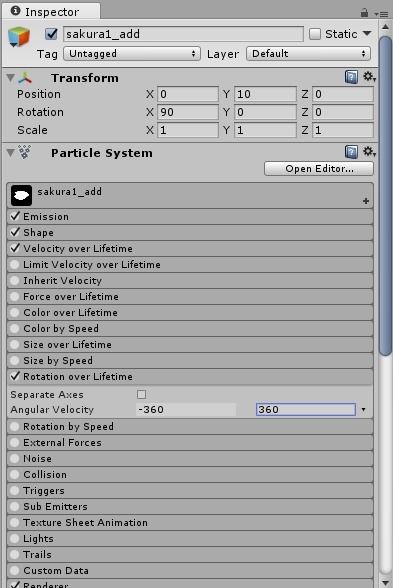Disable Rotation over Lifetime module
Screen dimensions: 393x588
click(15, 376)
